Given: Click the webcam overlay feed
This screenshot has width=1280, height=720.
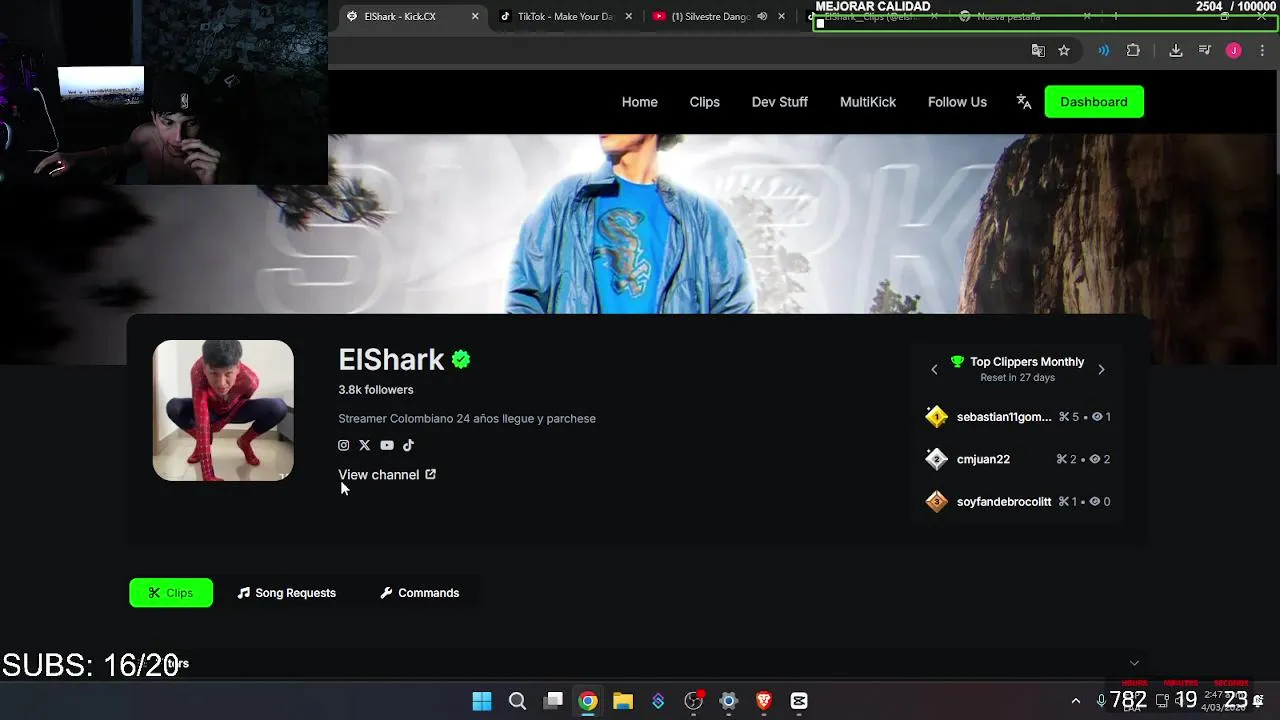Looking at the screenshot, I should 164,93.
